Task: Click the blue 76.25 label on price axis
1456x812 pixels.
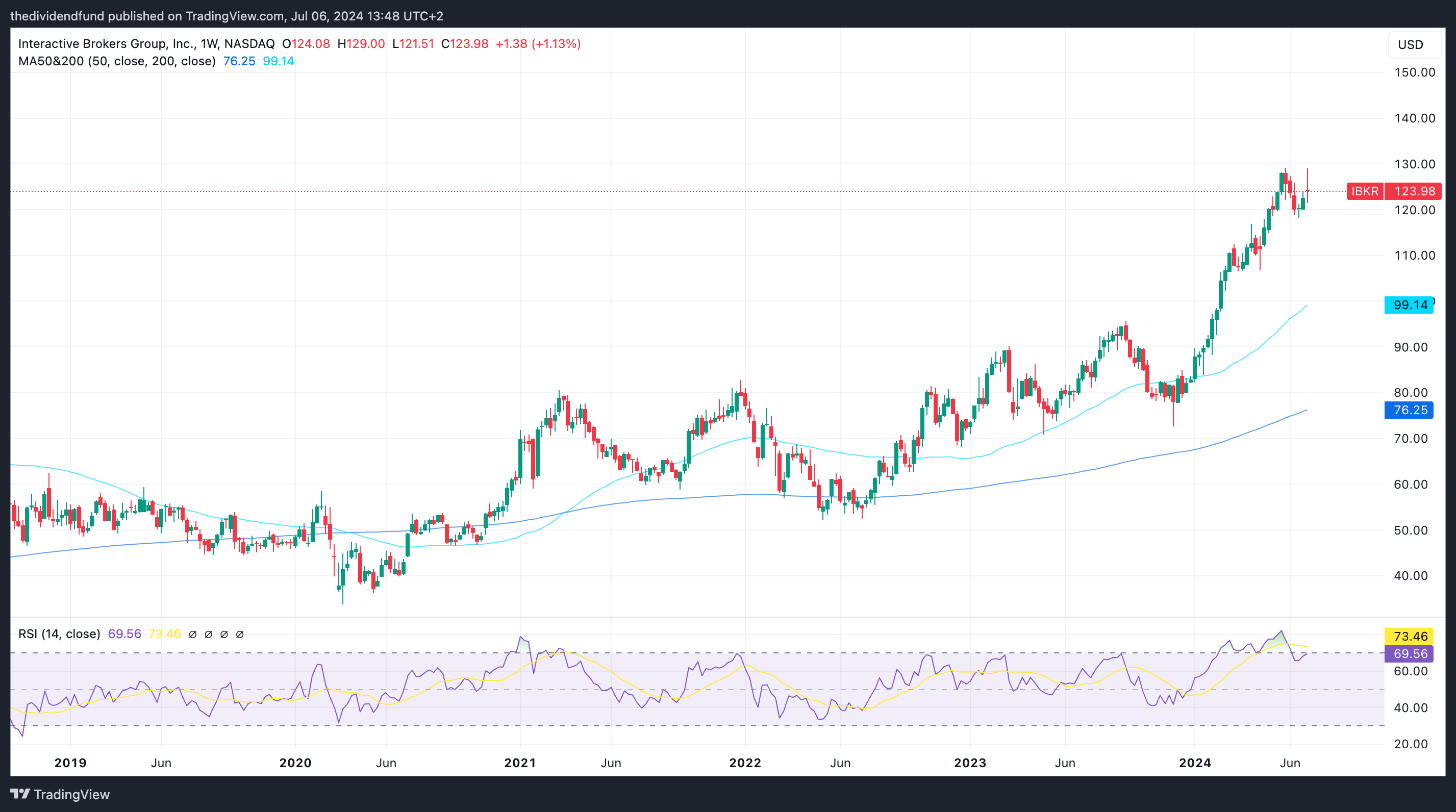Action: click(x=1409, y=410)
